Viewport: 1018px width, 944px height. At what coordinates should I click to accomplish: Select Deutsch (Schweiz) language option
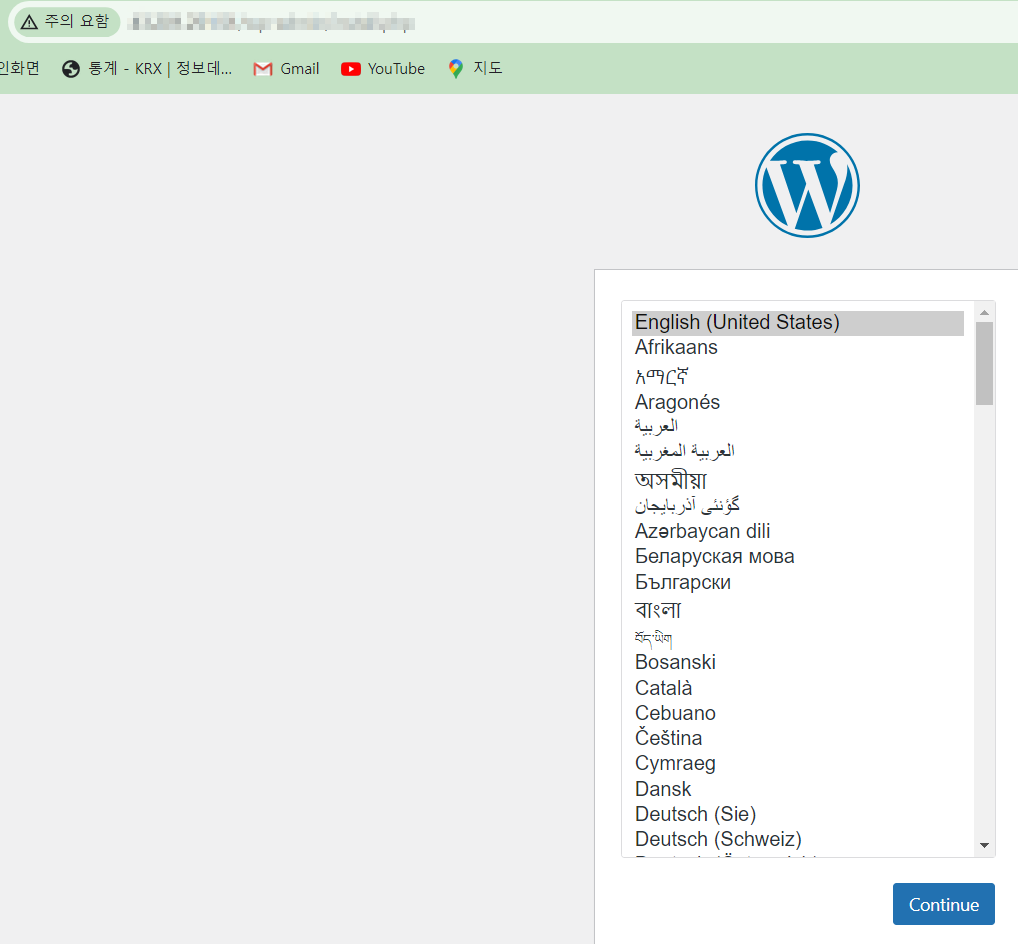coord(797,839)
